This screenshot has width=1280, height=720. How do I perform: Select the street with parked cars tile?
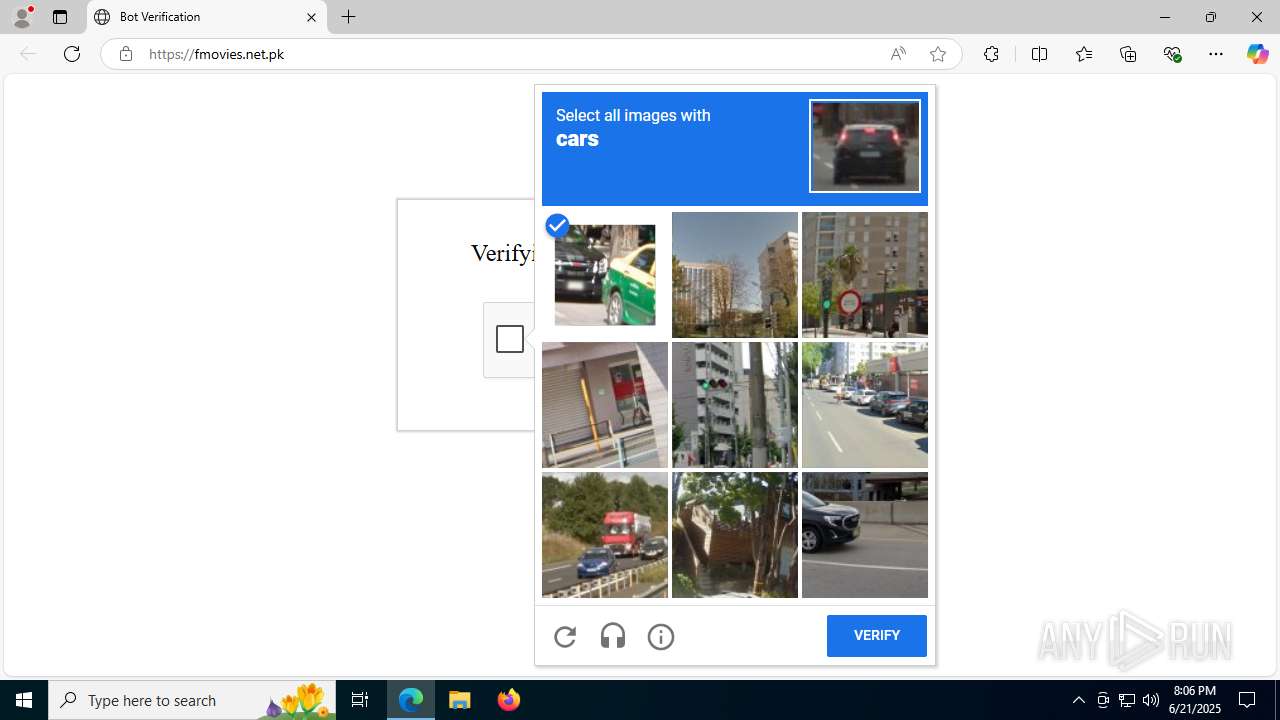(x=865, y=405)
